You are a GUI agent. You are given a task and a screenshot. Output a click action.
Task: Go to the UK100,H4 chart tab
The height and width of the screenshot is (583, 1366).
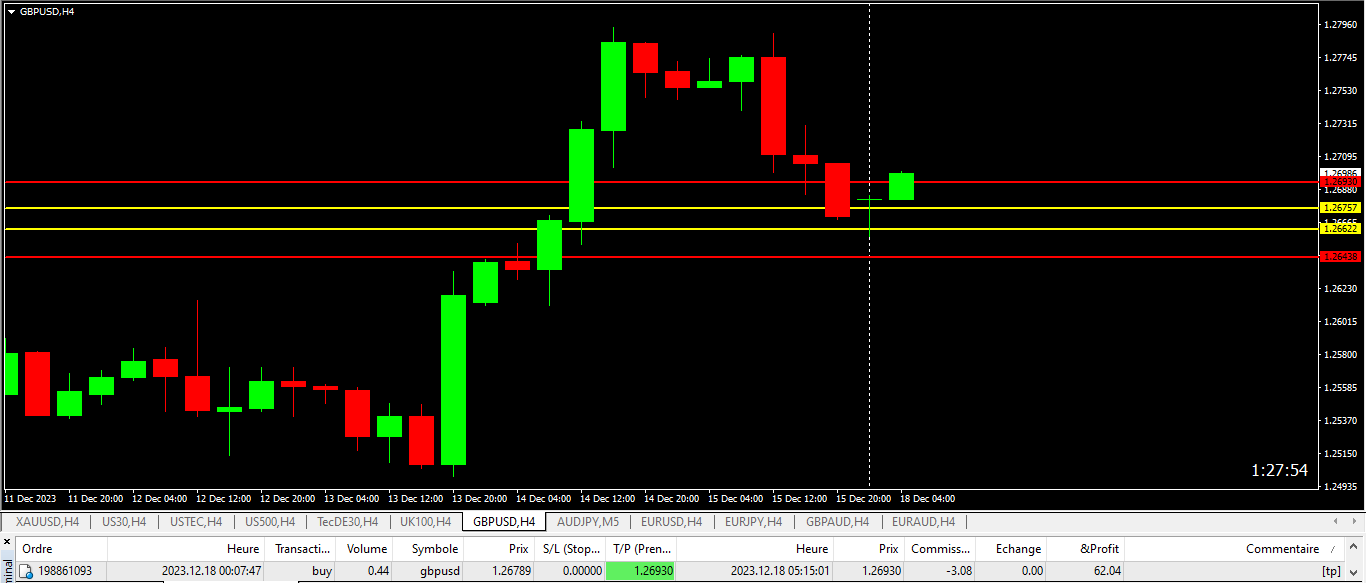pos(425,522)
